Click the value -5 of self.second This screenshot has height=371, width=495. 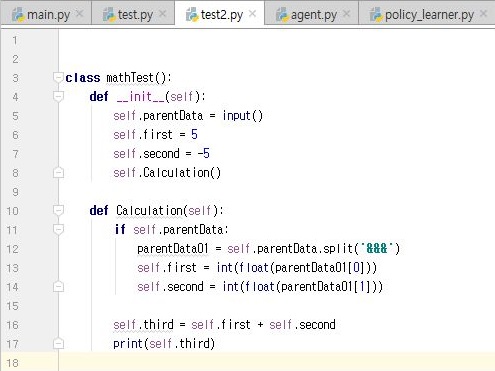(203, 154)
